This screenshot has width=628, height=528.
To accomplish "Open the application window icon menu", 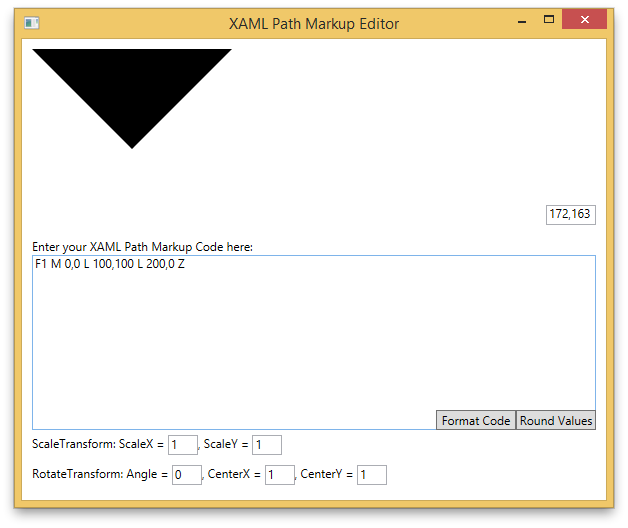I will point(31,23).
